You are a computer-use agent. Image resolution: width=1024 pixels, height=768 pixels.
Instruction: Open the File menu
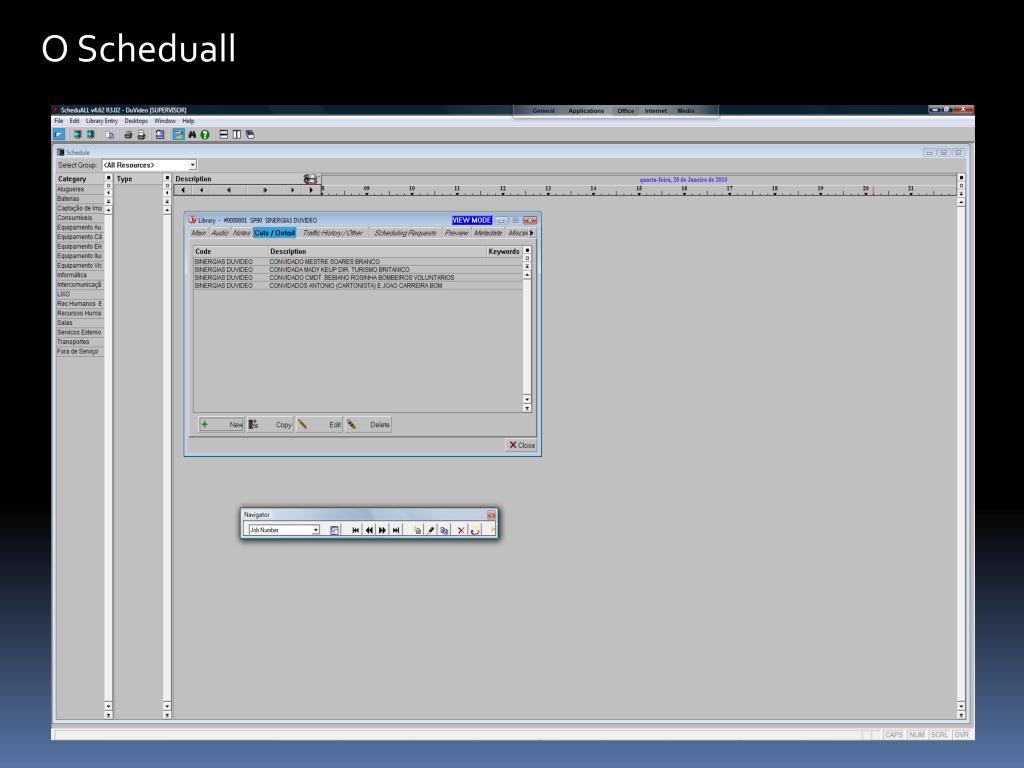coord(59,121)
